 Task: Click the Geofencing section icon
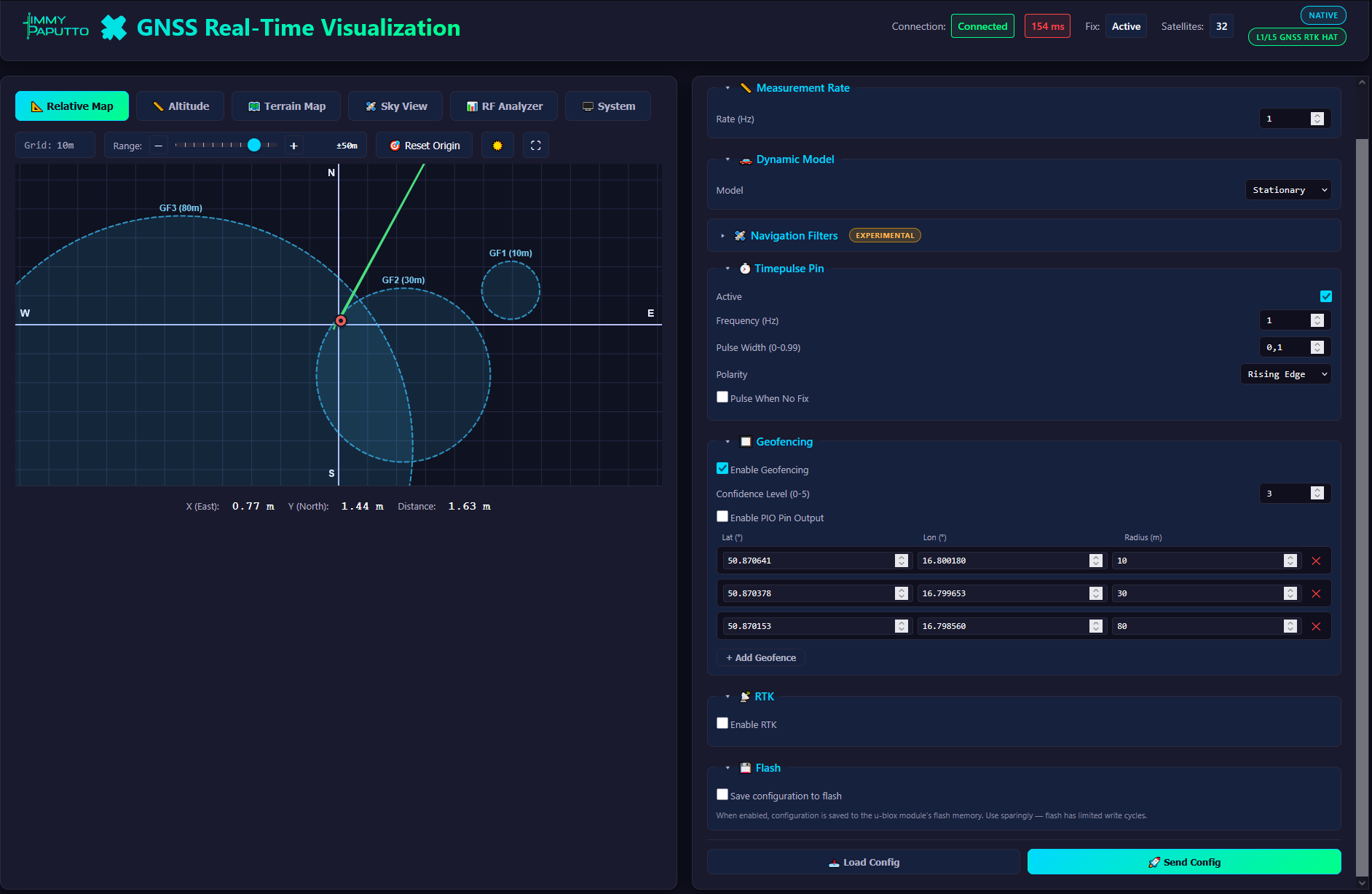pyautogui.click(x=746, y=442)
